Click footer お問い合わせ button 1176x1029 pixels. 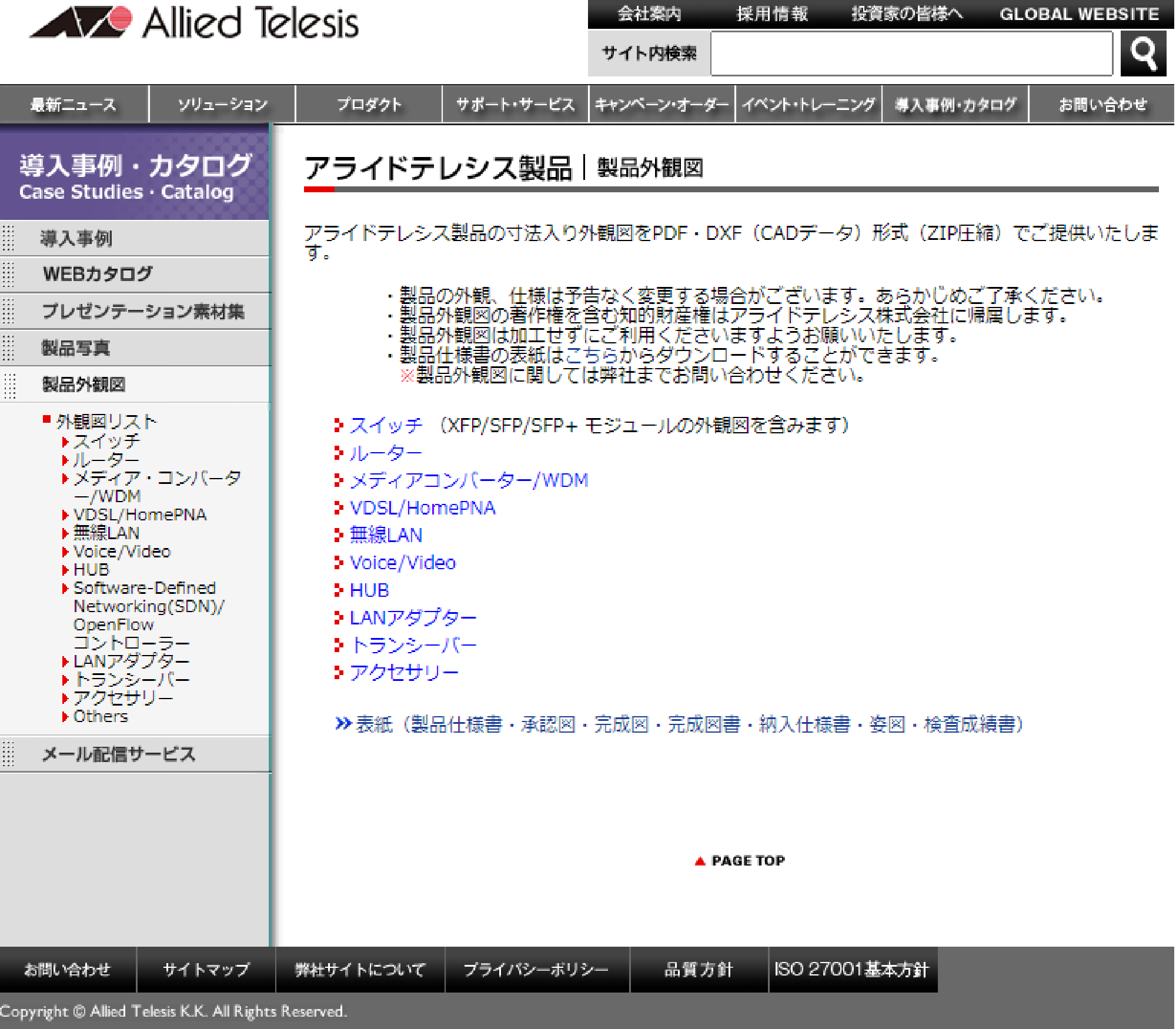coord(68,969)
